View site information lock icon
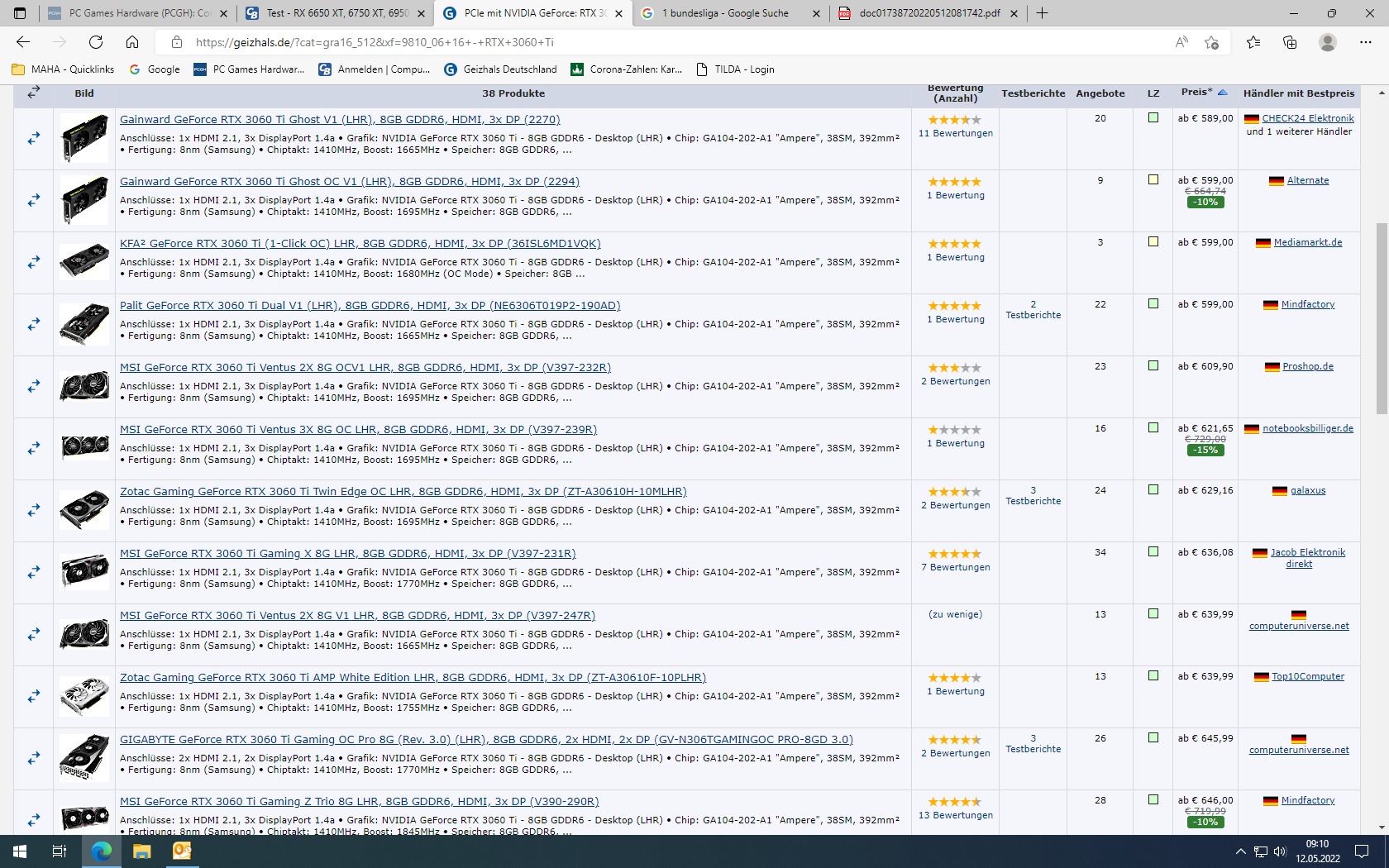The image size is (1389, 868). click(x=176, y=42)
